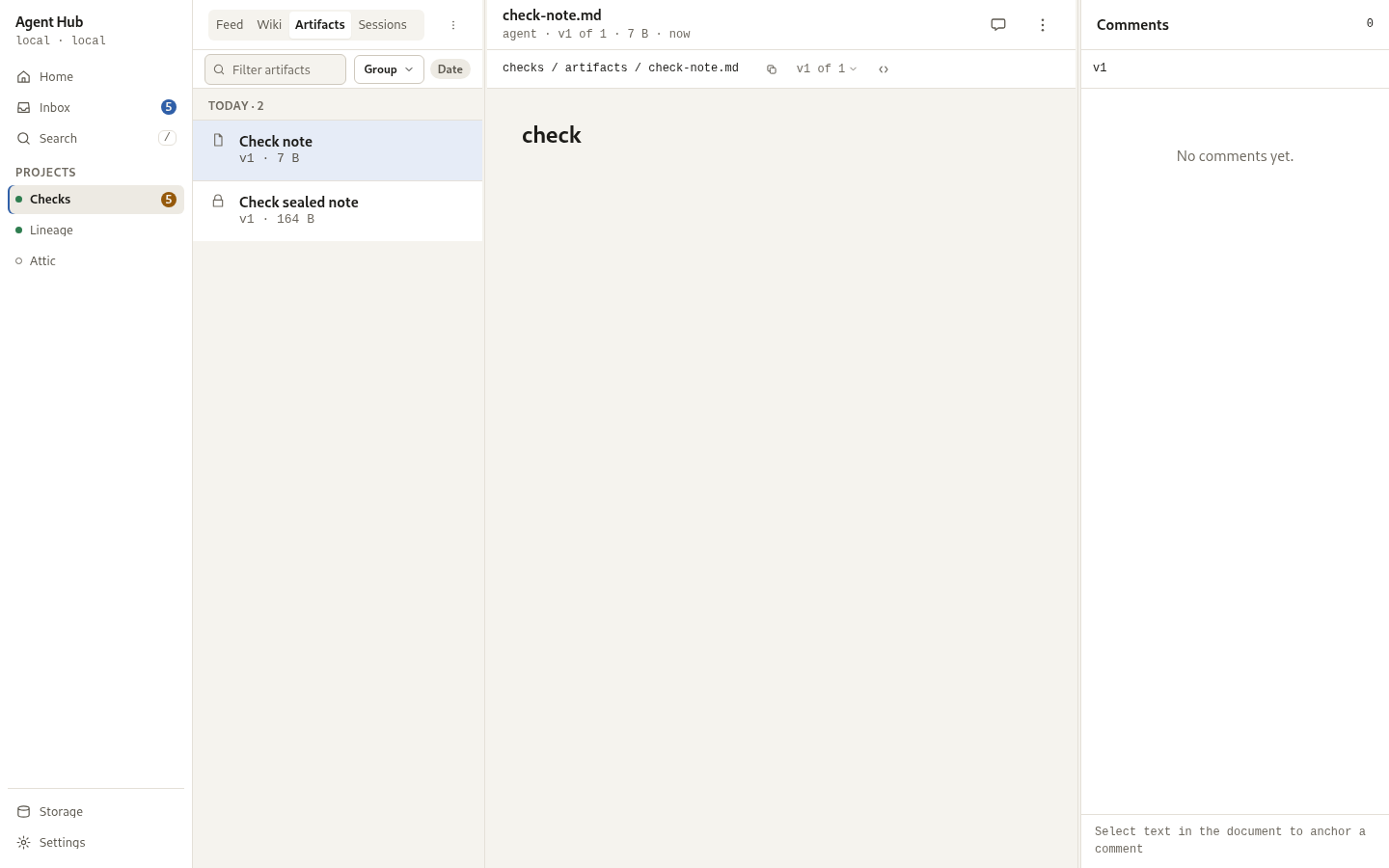Open the Sessions tab
Image resolution: width=1389 pixels, height=868 pixels.
[x=383, y=25]
